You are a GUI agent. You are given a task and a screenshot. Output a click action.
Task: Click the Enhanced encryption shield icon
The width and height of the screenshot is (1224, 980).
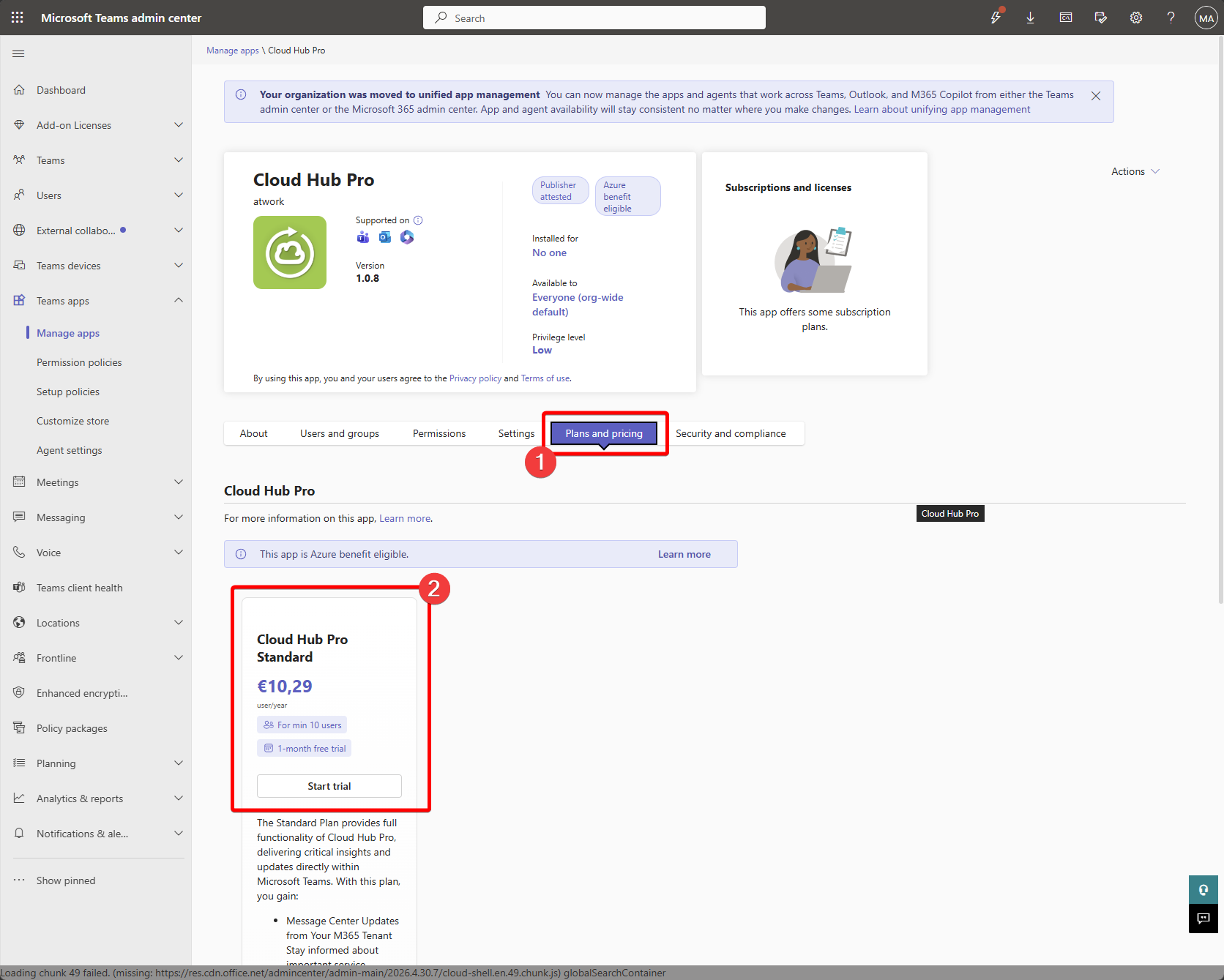click(19, 693)
